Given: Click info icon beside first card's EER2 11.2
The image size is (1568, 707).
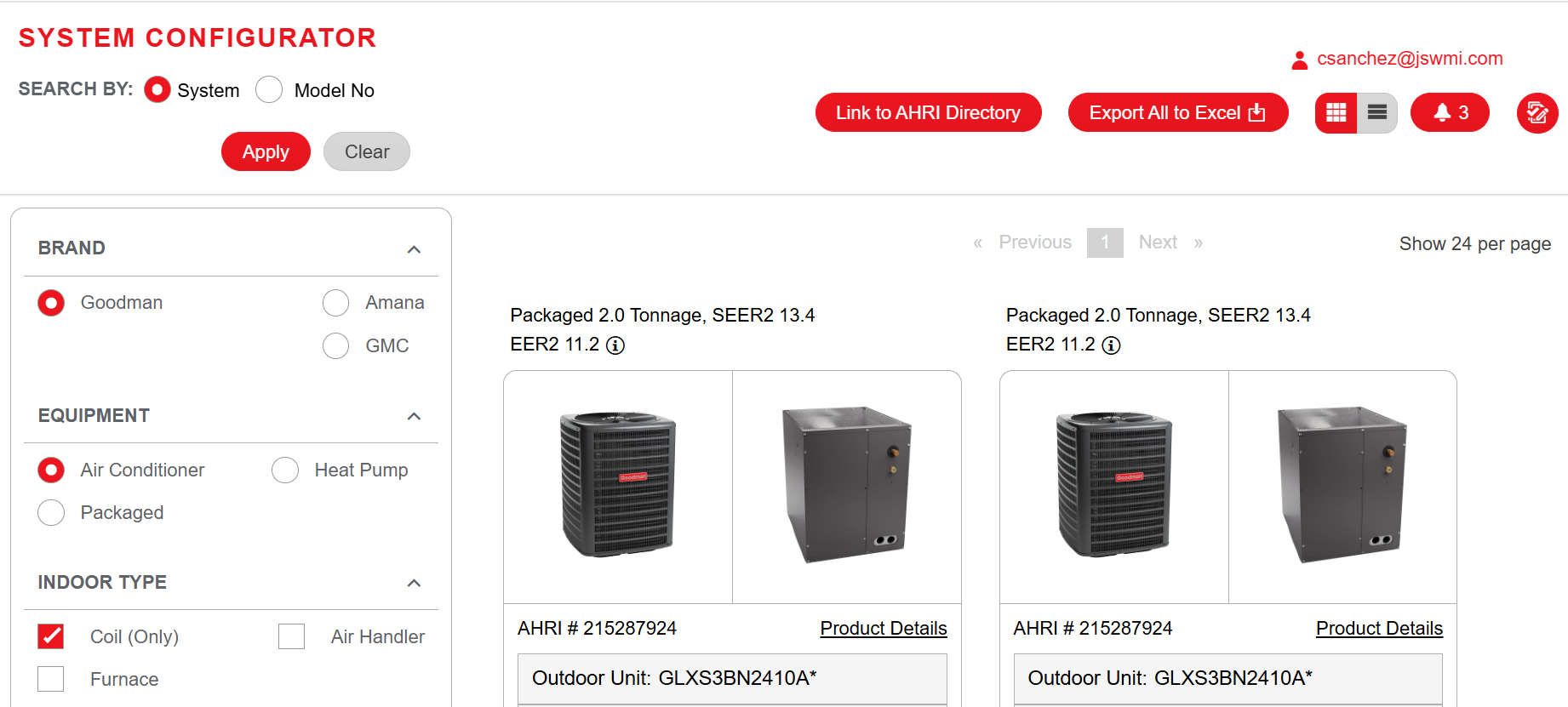Looking at the screenshot, I should (615, 345).
